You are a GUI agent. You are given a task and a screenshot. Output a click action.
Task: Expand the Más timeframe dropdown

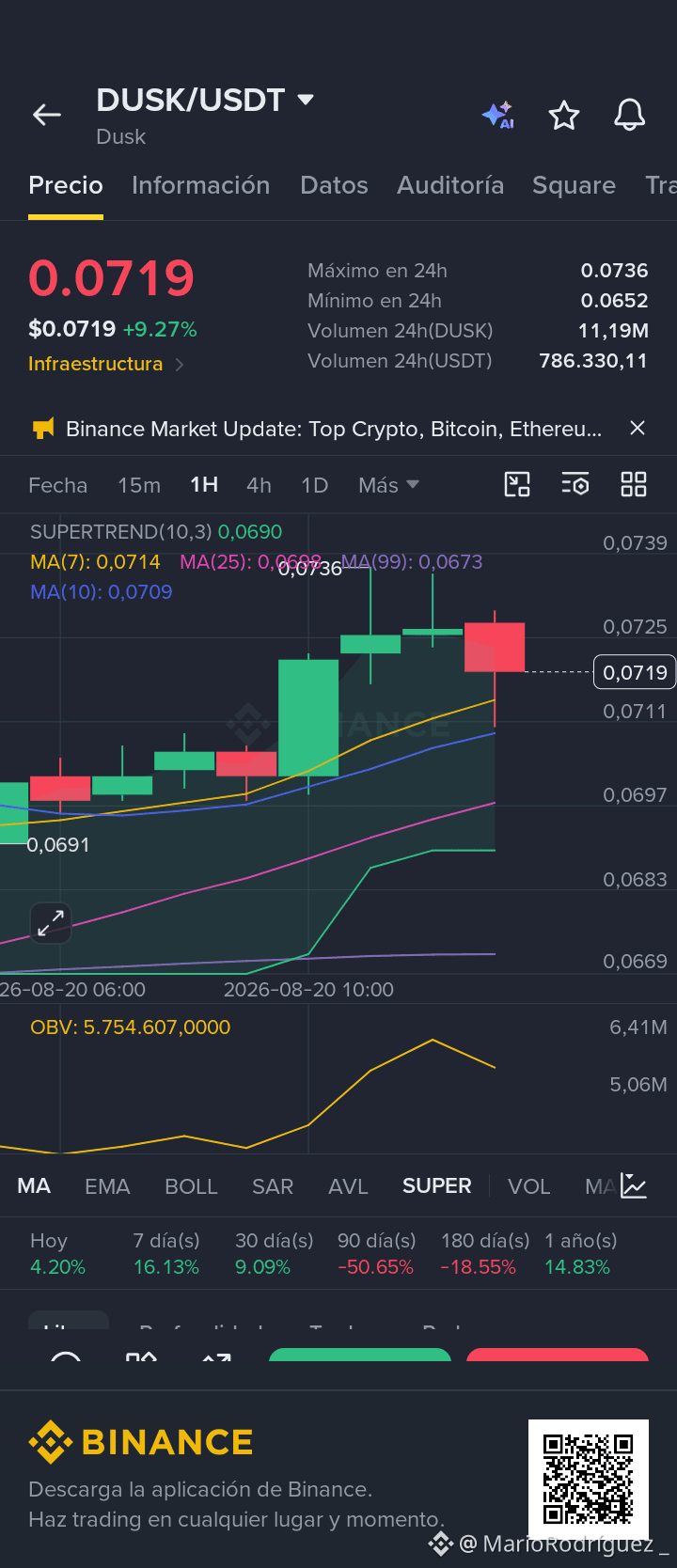coord(388,485)
